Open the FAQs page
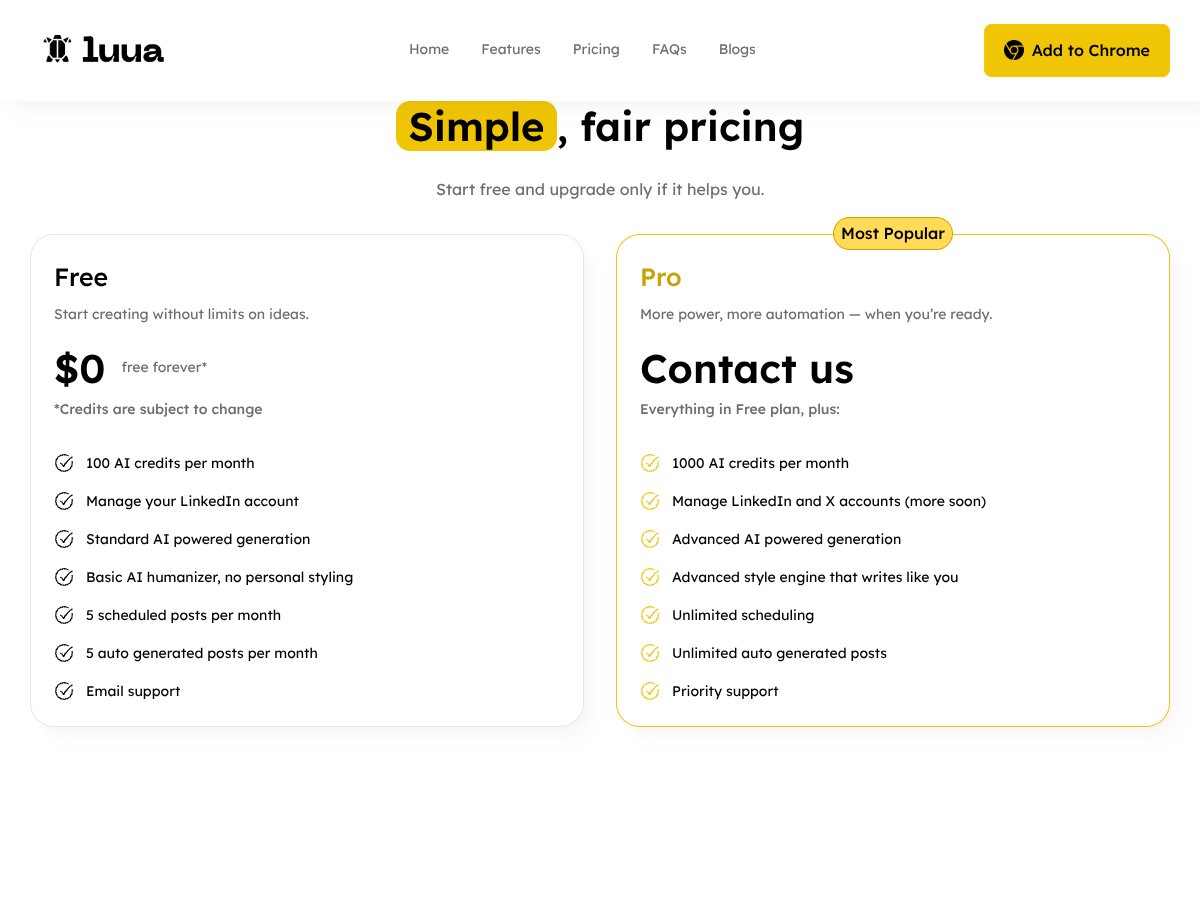Image resolution: width=1200 pixels, height=900 pixels. click(669, 49)
